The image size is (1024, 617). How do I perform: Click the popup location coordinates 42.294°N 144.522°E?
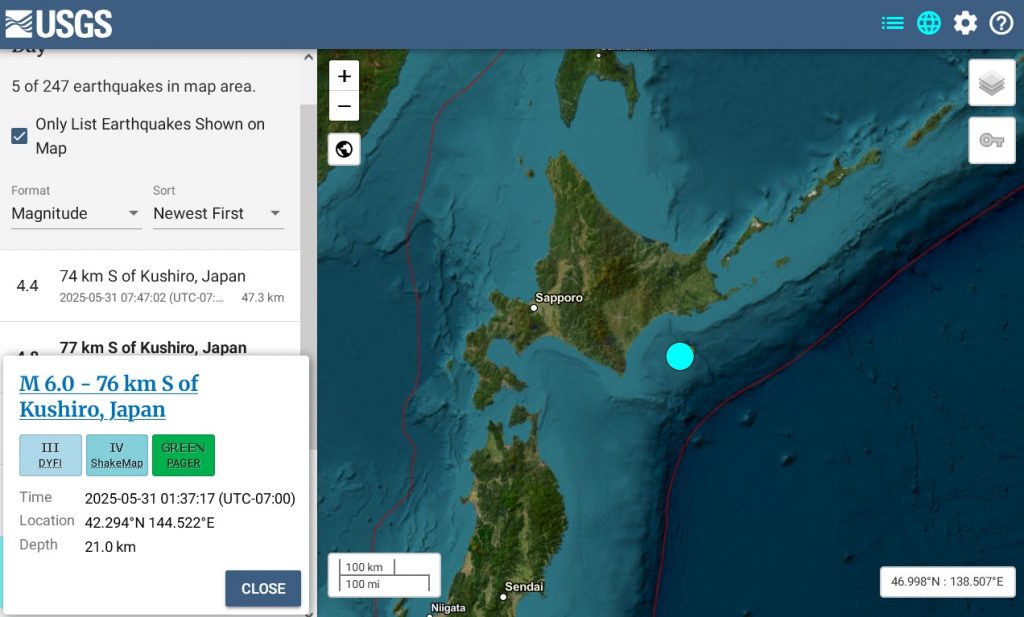150,522
